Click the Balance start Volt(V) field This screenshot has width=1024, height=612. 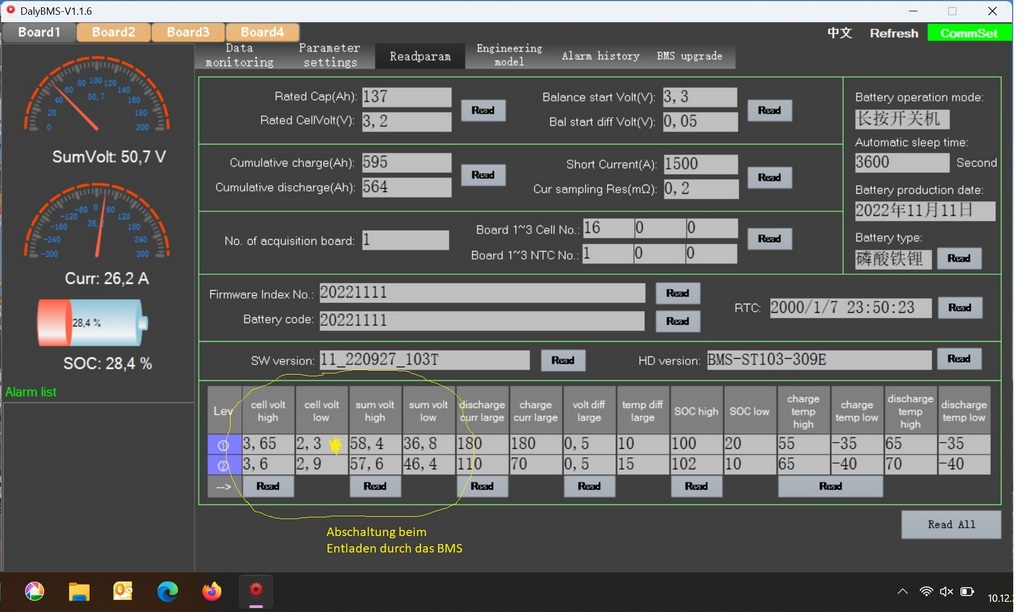pos(700,97)
